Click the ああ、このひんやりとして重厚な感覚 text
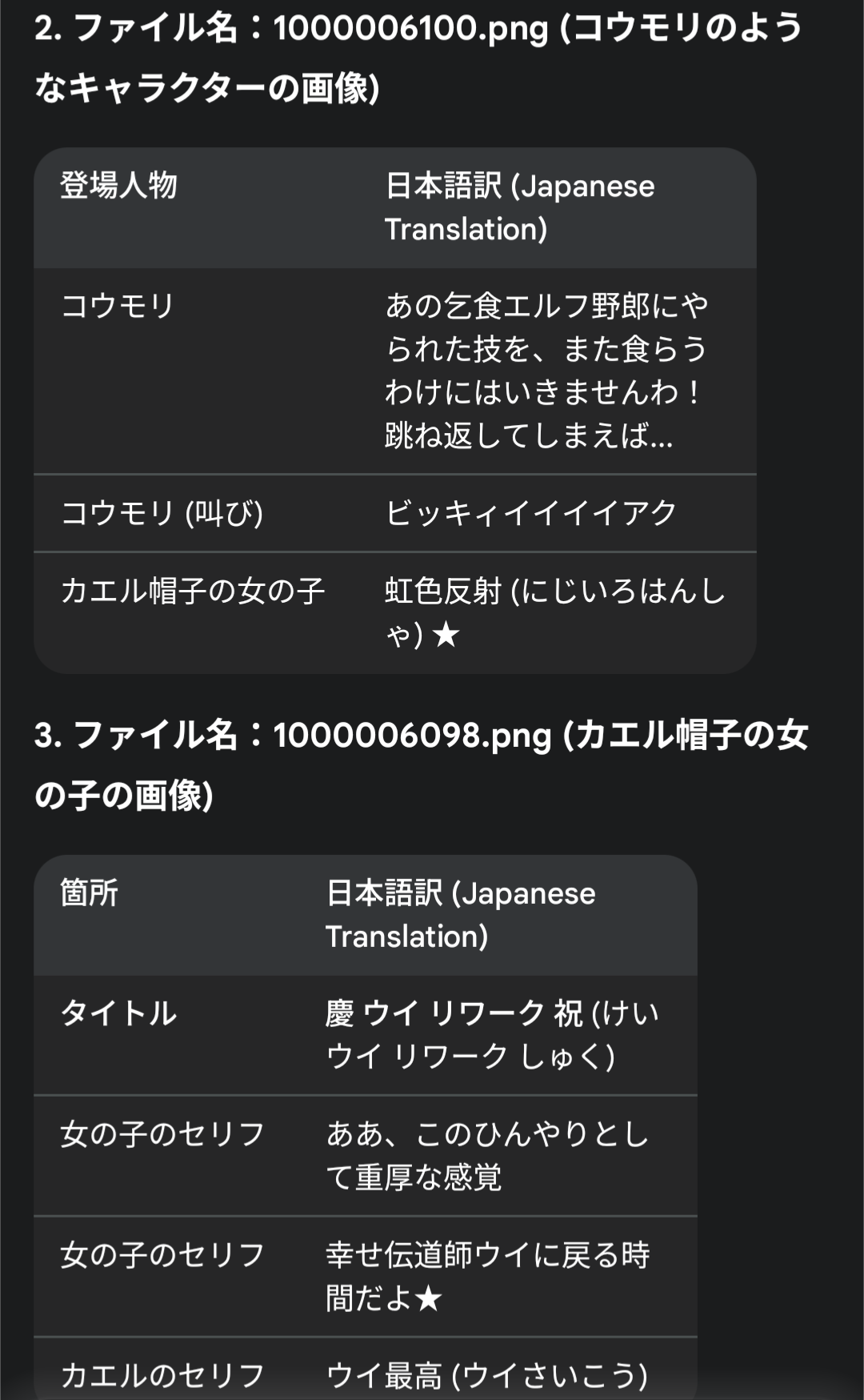The height and width of the screenshot is (1400, 864). coord(486,1156)
